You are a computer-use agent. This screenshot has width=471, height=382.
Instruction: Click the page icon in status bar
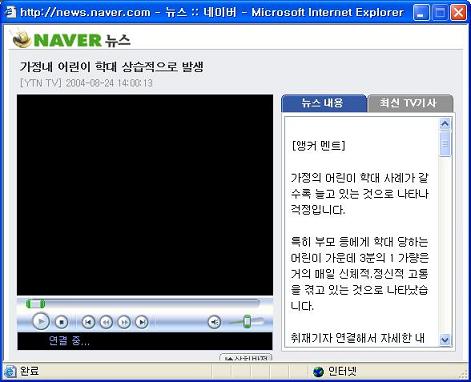10,371
